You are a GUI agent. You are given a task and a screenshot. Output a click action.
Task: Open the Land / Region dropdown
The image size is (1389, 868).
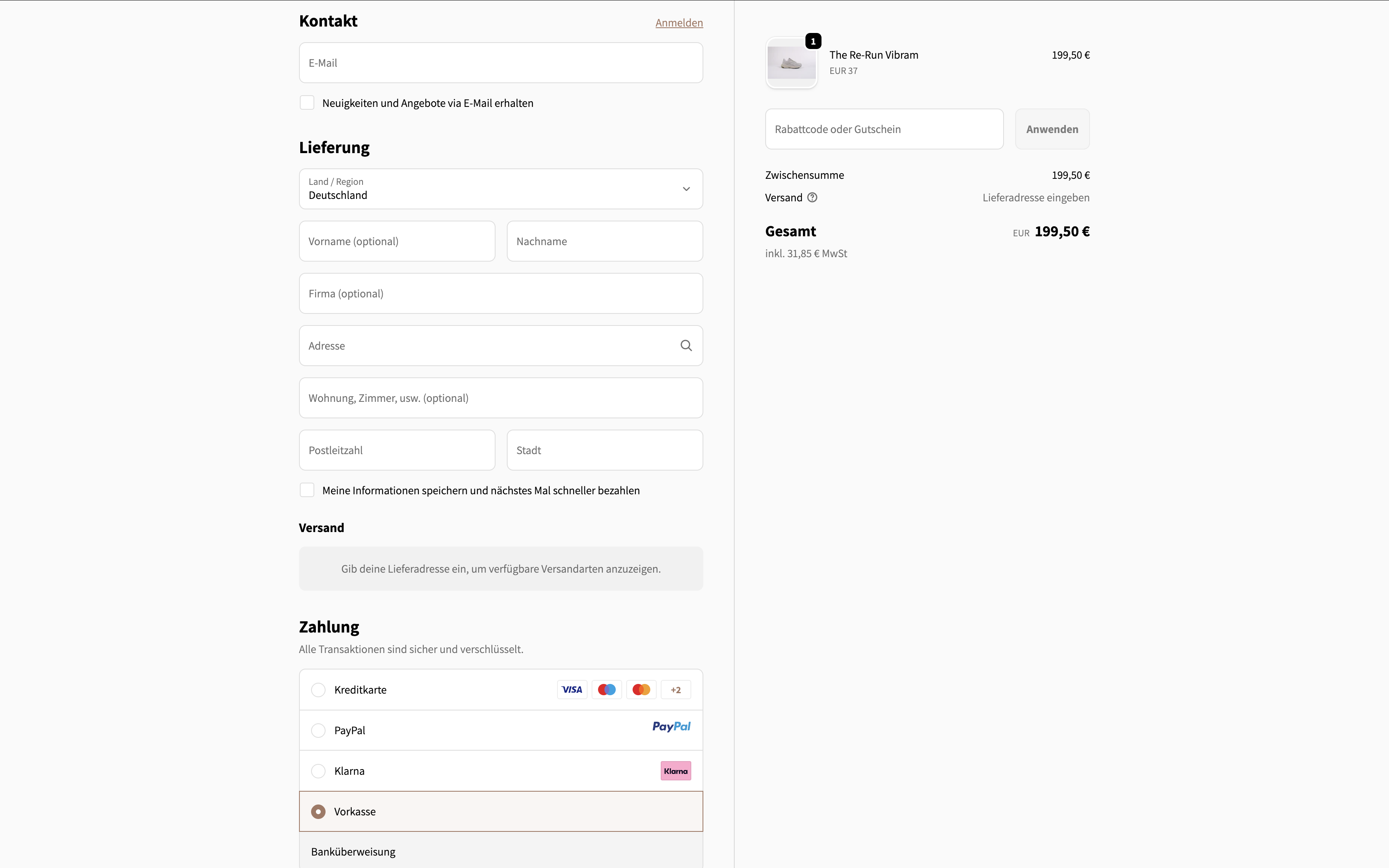501,189
